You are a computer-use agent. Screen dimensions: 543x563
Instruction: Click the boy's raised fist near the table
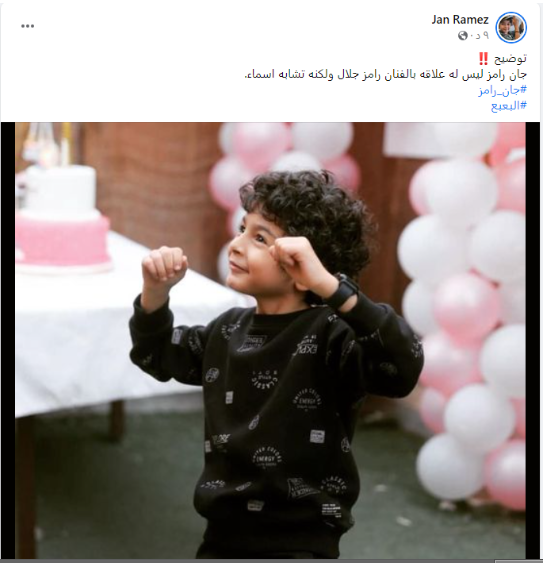click(x=164, y=264)
